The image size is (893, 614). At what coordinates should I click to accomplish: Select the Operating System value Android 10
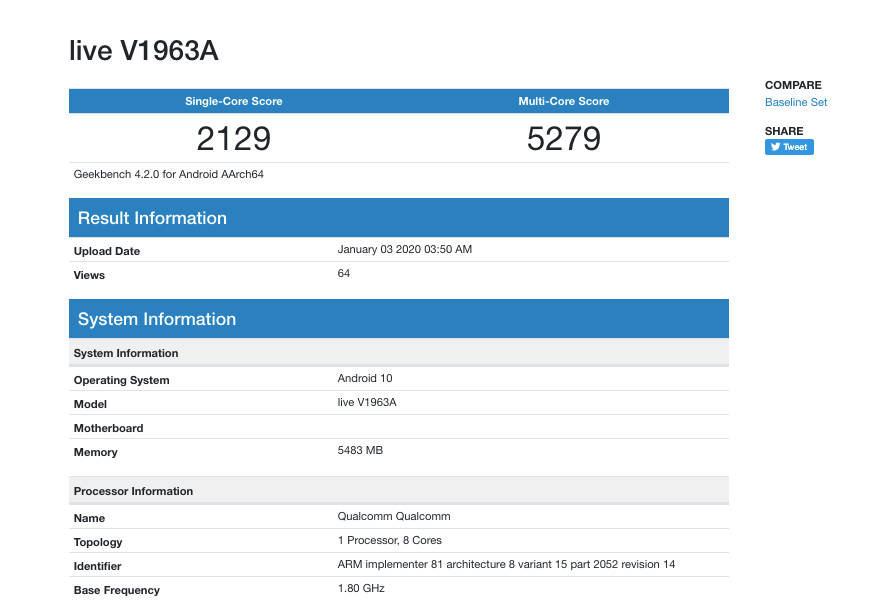(x=364, y=380)
